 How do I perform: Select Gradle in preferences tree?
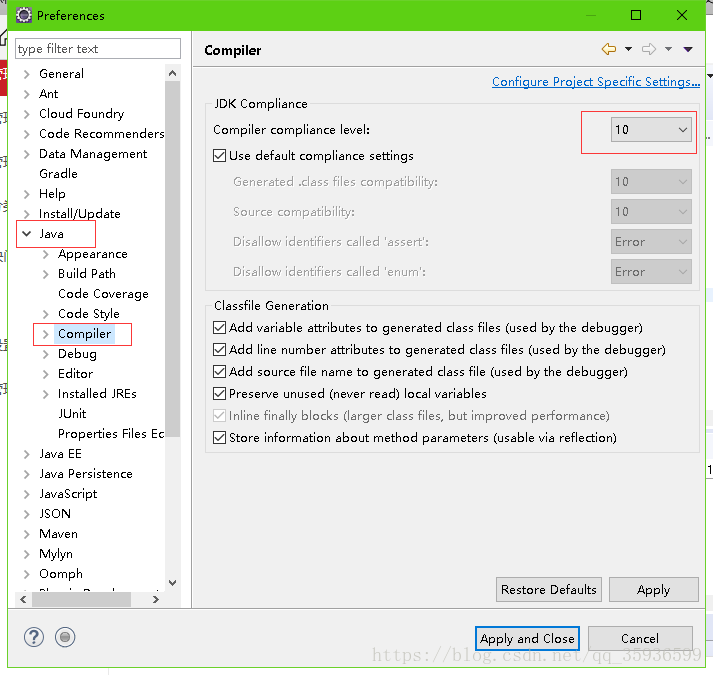coord(58,174)
